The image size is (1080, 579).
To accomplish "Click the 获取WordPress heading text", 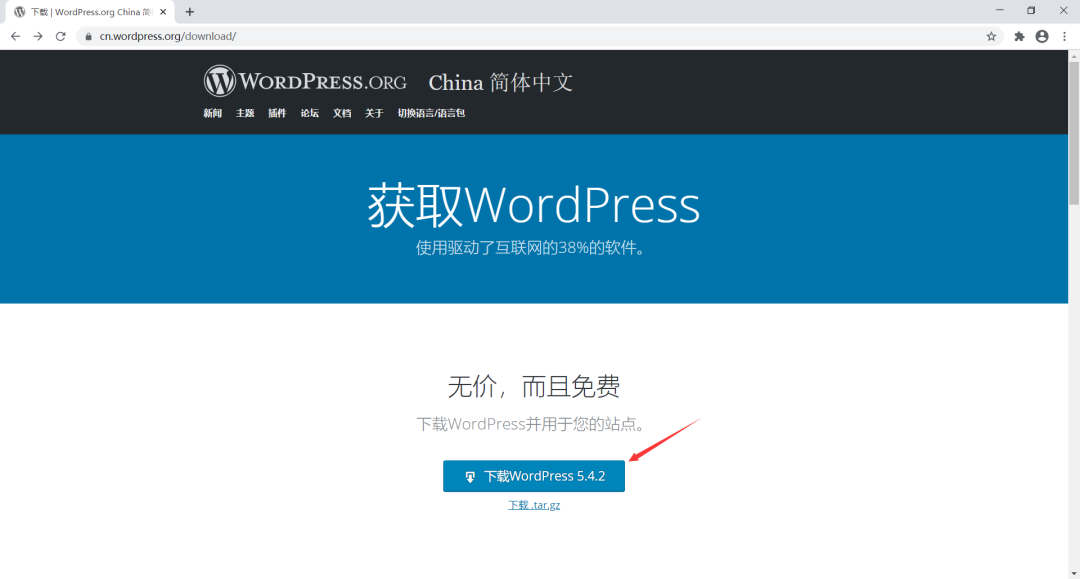I will coord(534,205).
